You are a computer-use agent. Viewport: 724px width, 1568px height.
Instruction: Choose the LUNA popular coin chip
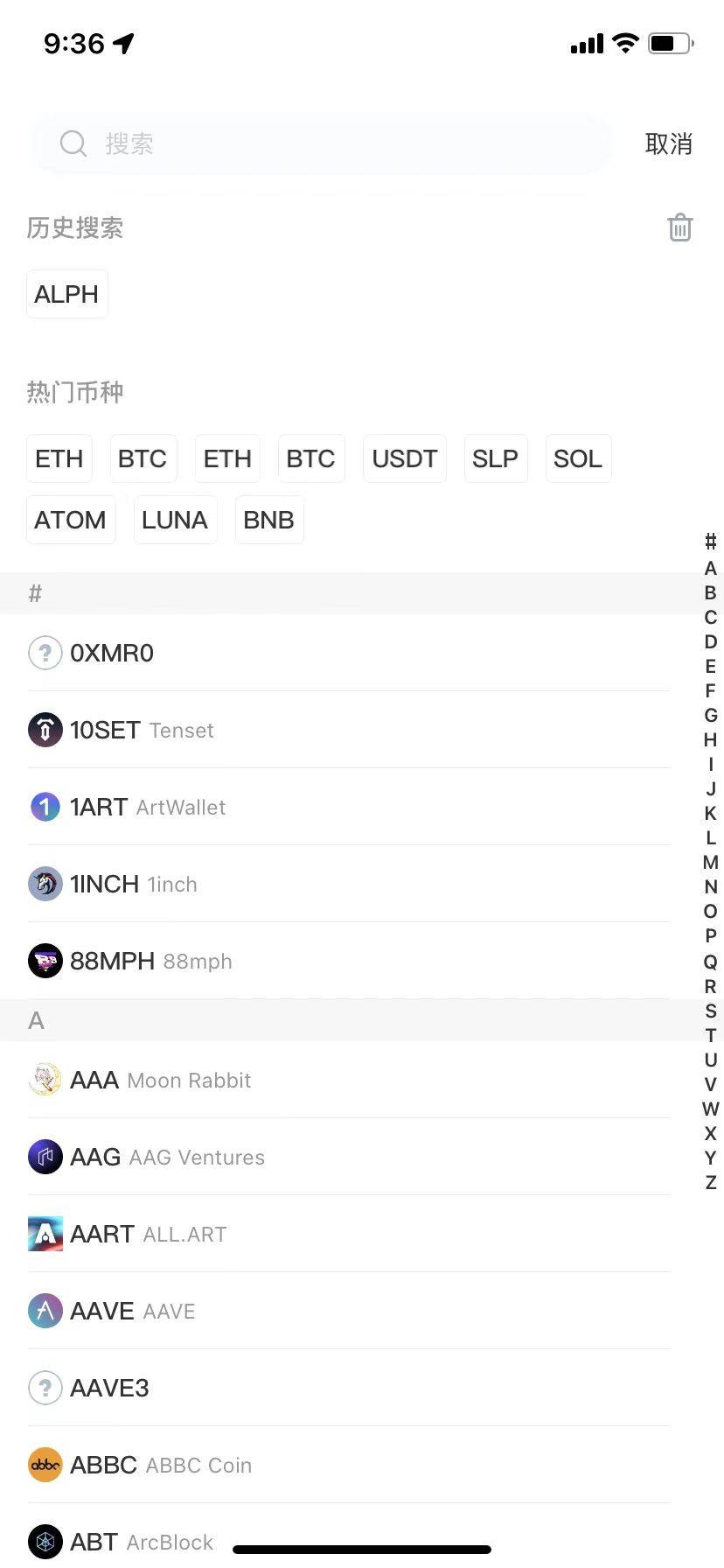(x=175, y=520)
